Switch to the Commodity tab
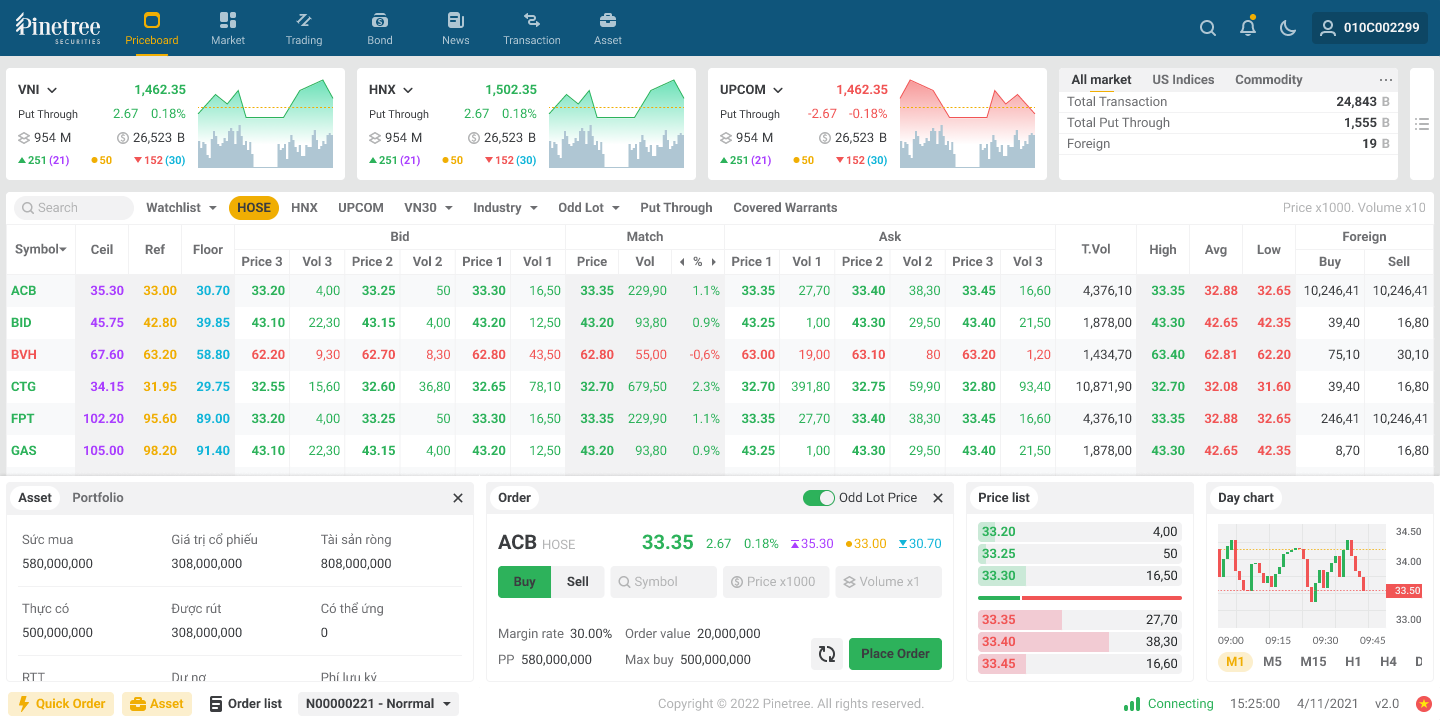 click(1269, 80)
